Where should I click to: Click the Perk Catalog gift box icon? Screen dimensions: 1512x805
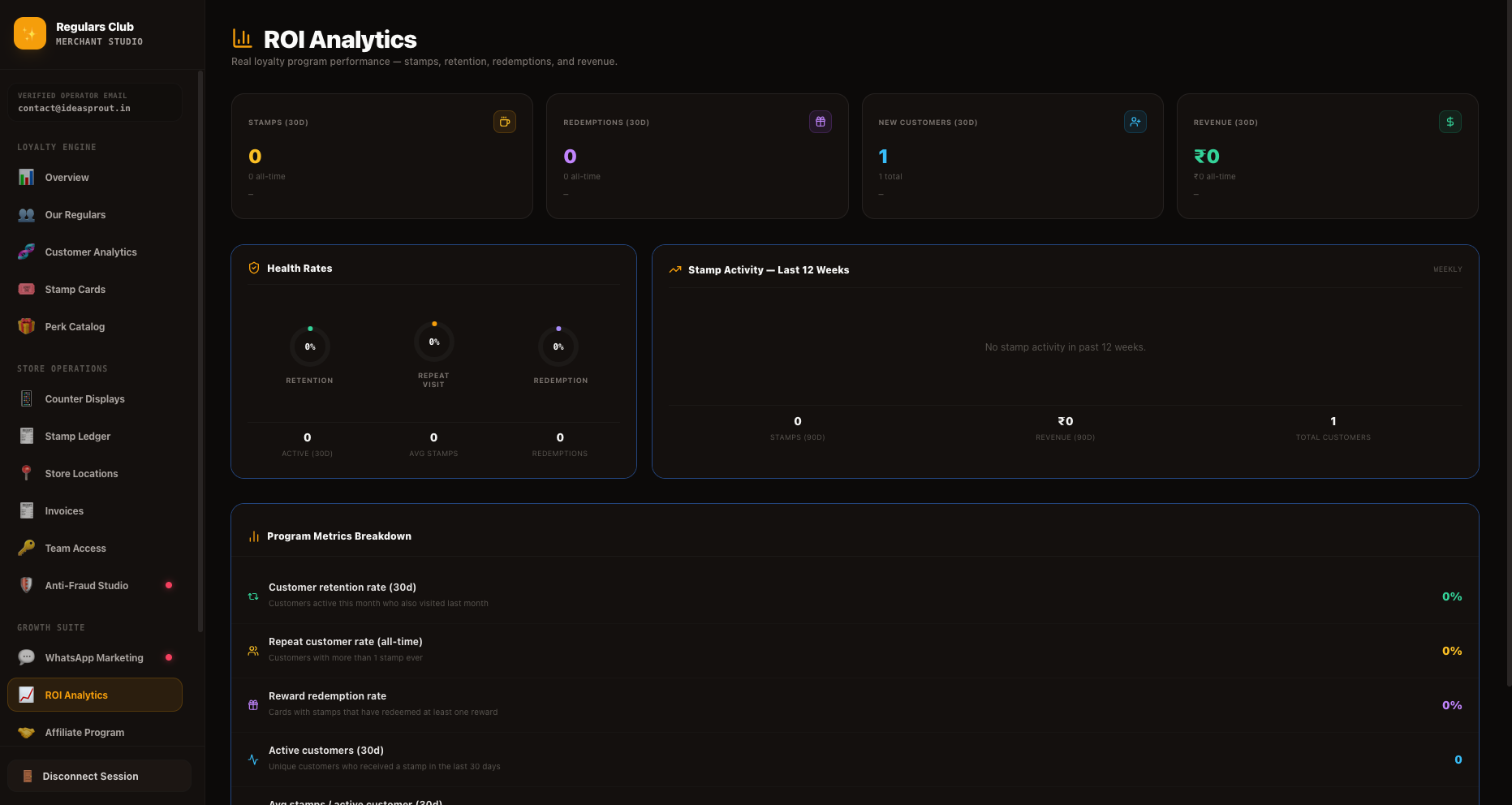tap(27, 326)
